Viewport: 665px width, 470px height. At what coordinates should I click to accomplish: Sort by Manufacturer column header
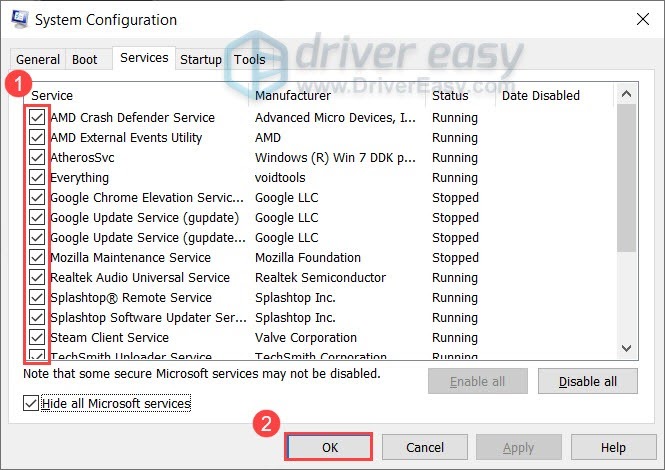[x=337, y=96]
